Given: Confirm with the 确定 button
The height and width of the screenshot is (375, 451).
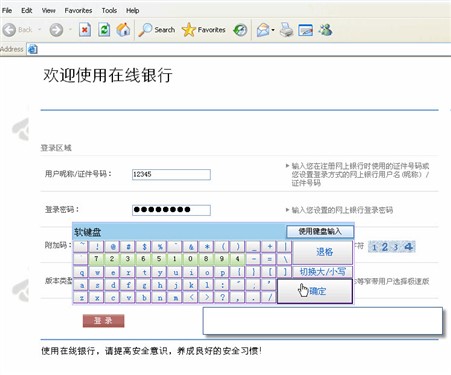Looking at the screenshot, I should (x=315, y=291).
